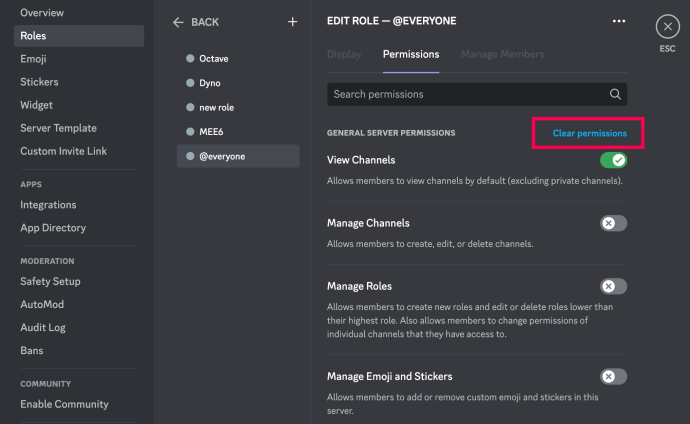Go to Audit Log settings

tap(43, 327)
